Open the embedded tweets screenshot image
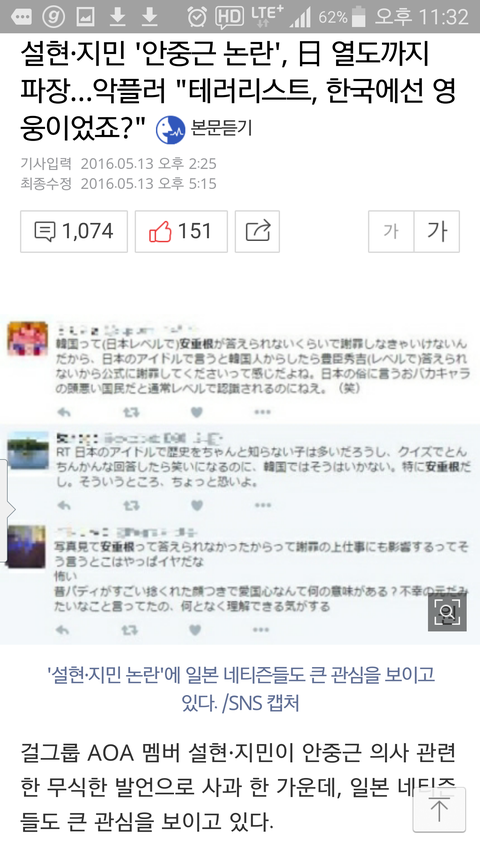The width and height of the screenshot is (480, 853). pyautogui.click(x=240, y=479)
